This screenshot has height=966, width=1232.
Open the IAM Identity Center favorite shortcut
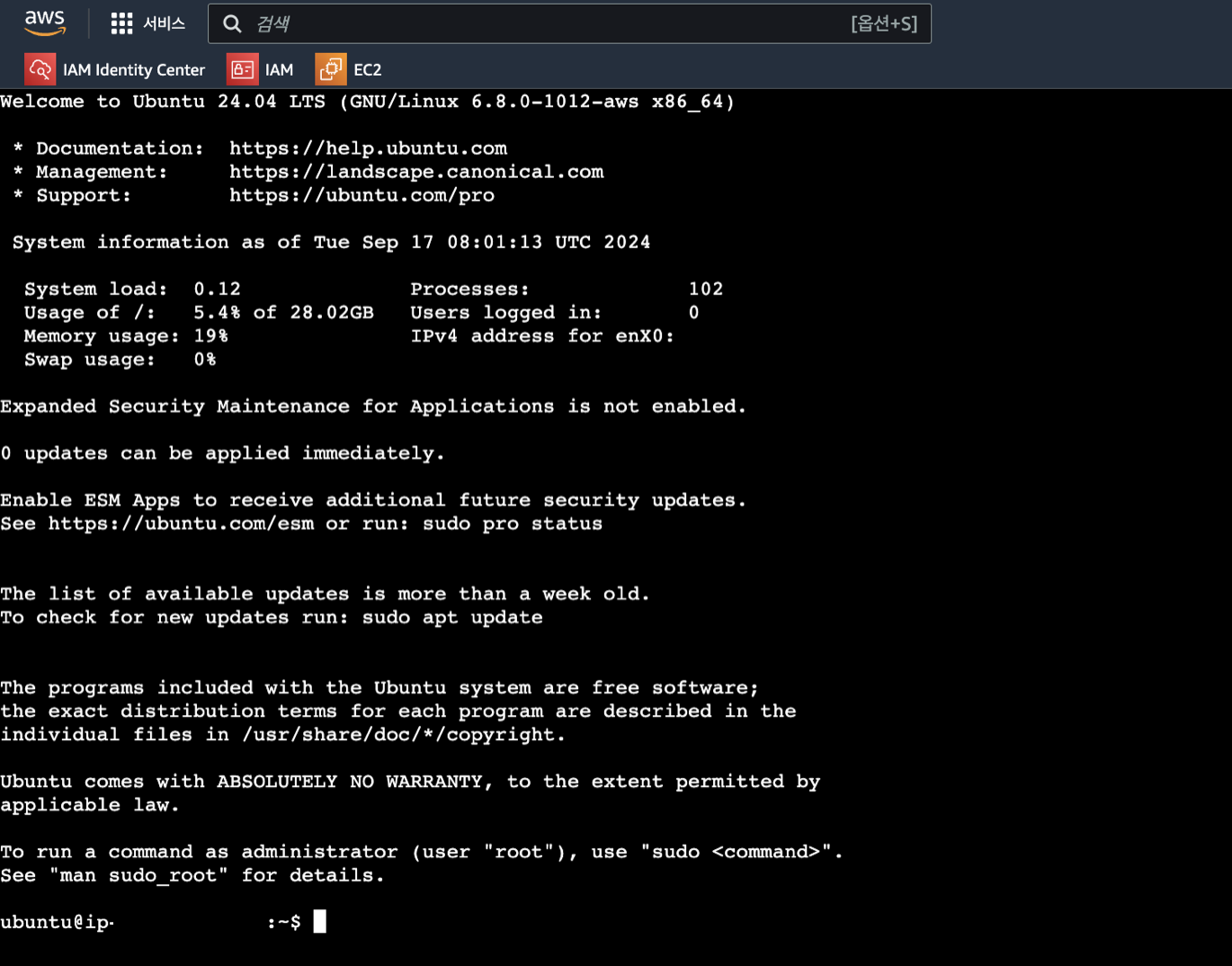click(x=132, y=69)
